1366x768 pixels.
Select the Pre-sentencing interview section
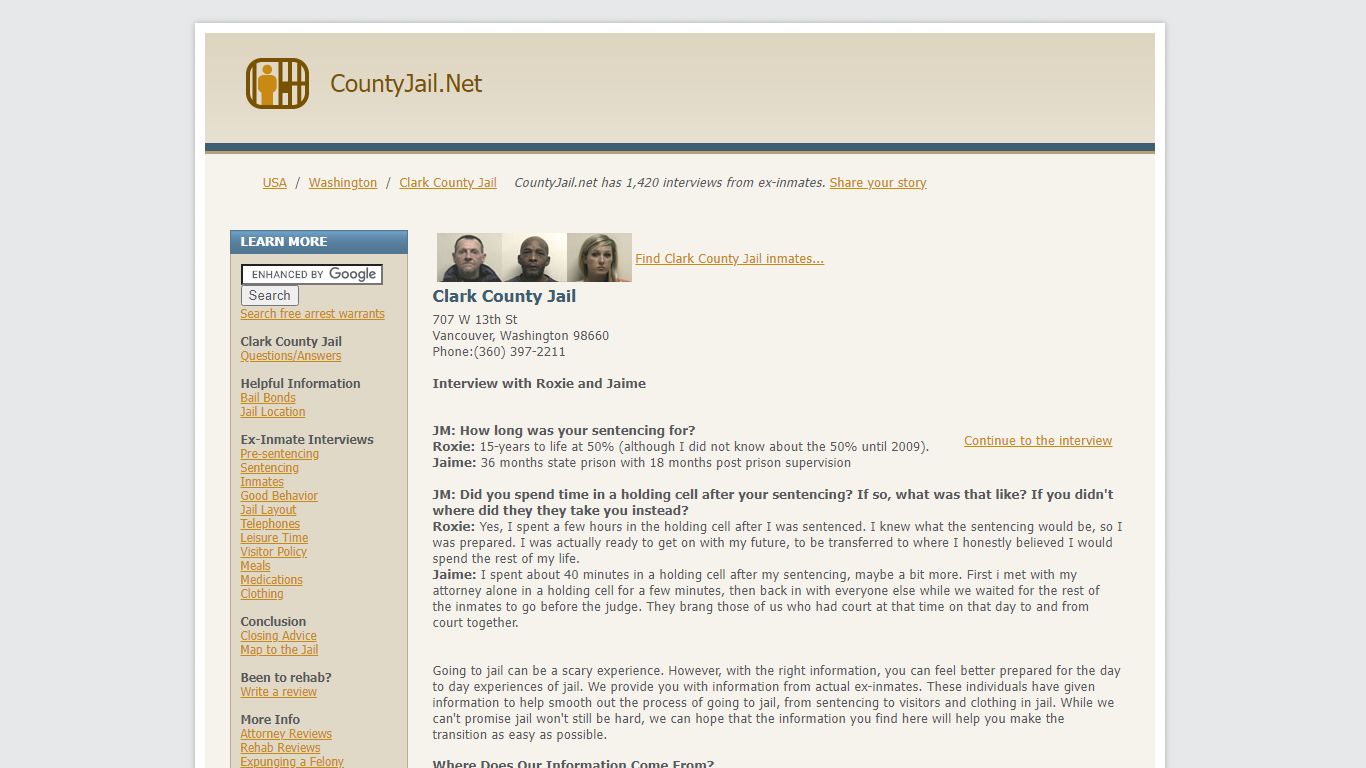point(280,454)
